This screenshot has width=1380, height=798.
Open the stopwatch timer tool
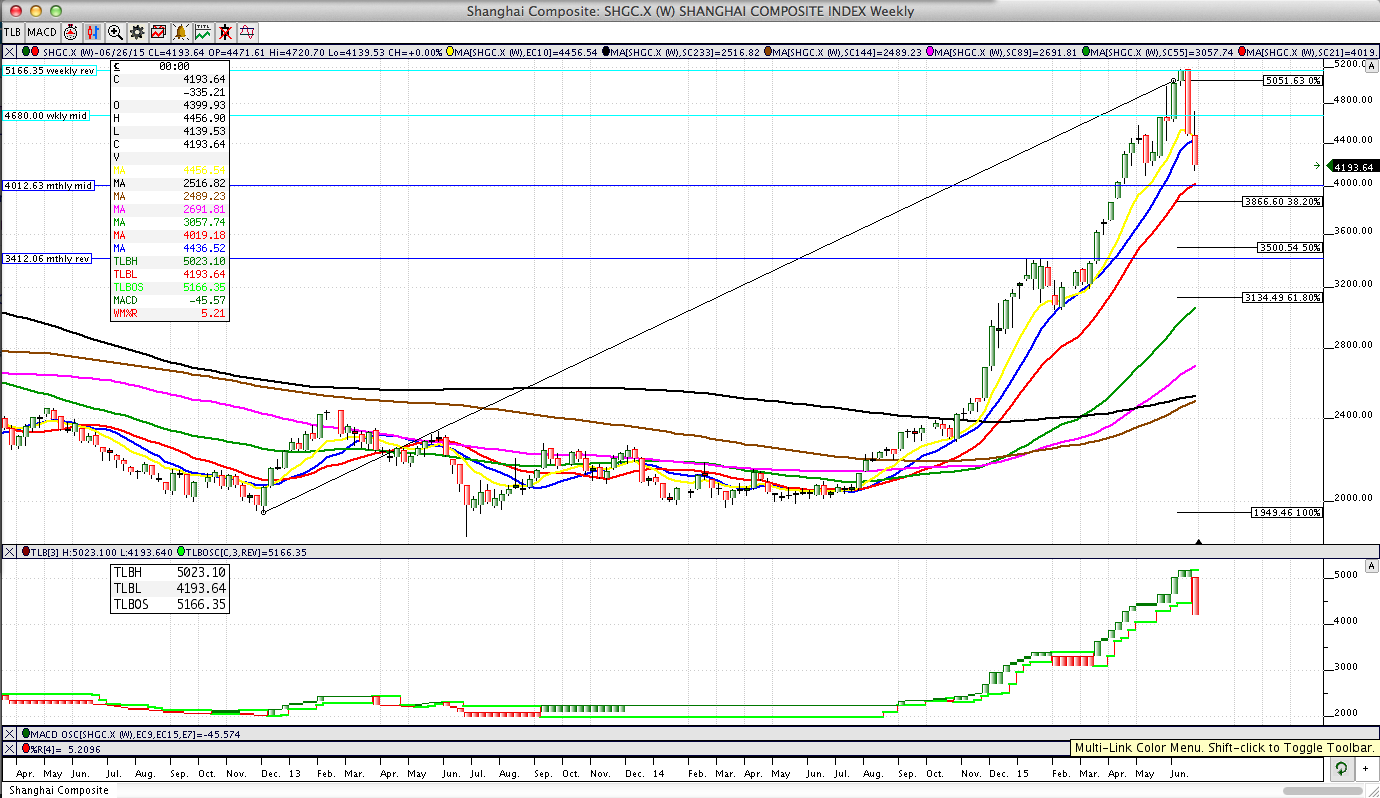pos(71,32)
